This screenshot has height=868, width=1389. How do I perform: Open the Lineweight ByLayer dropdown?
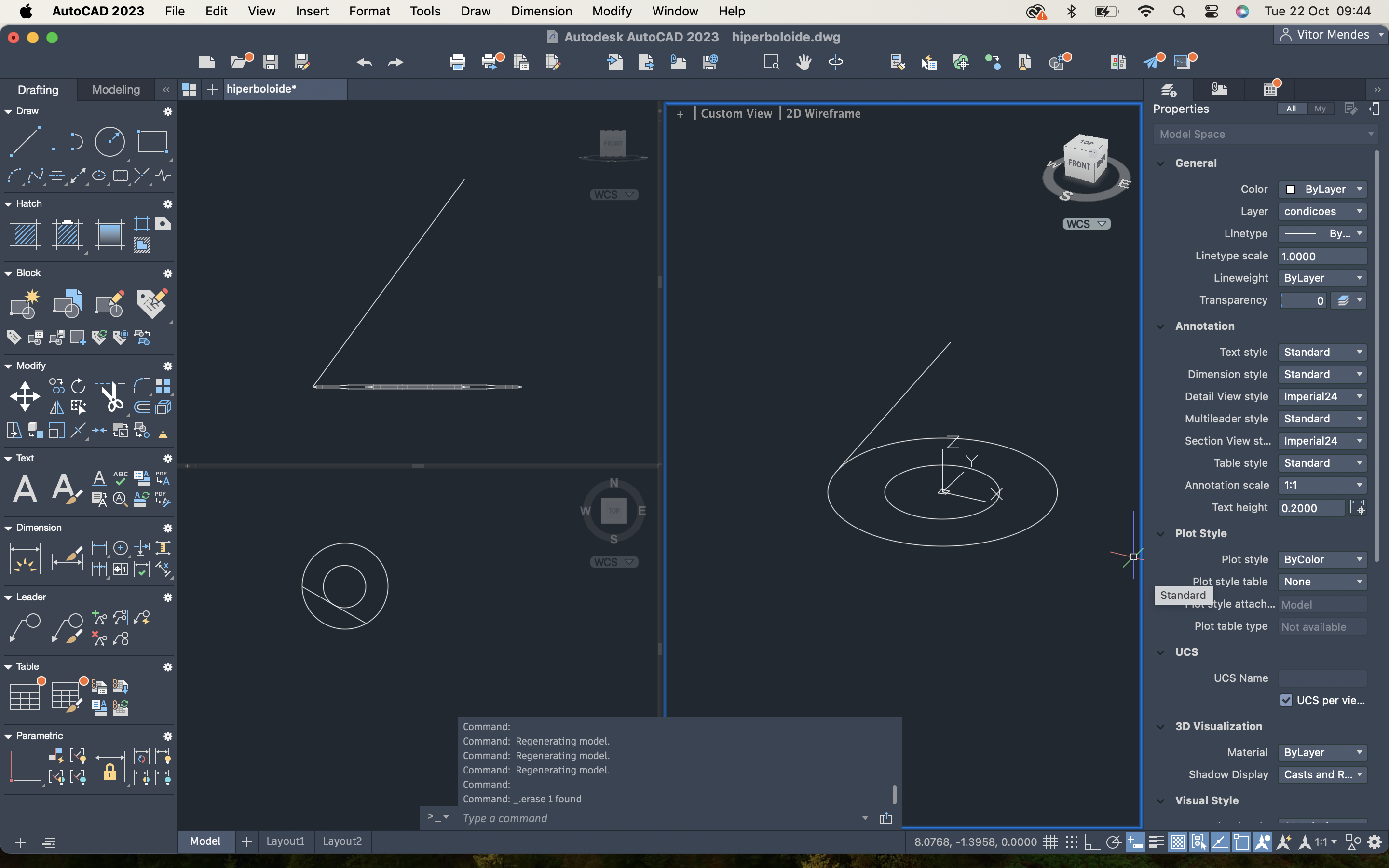1322,278
